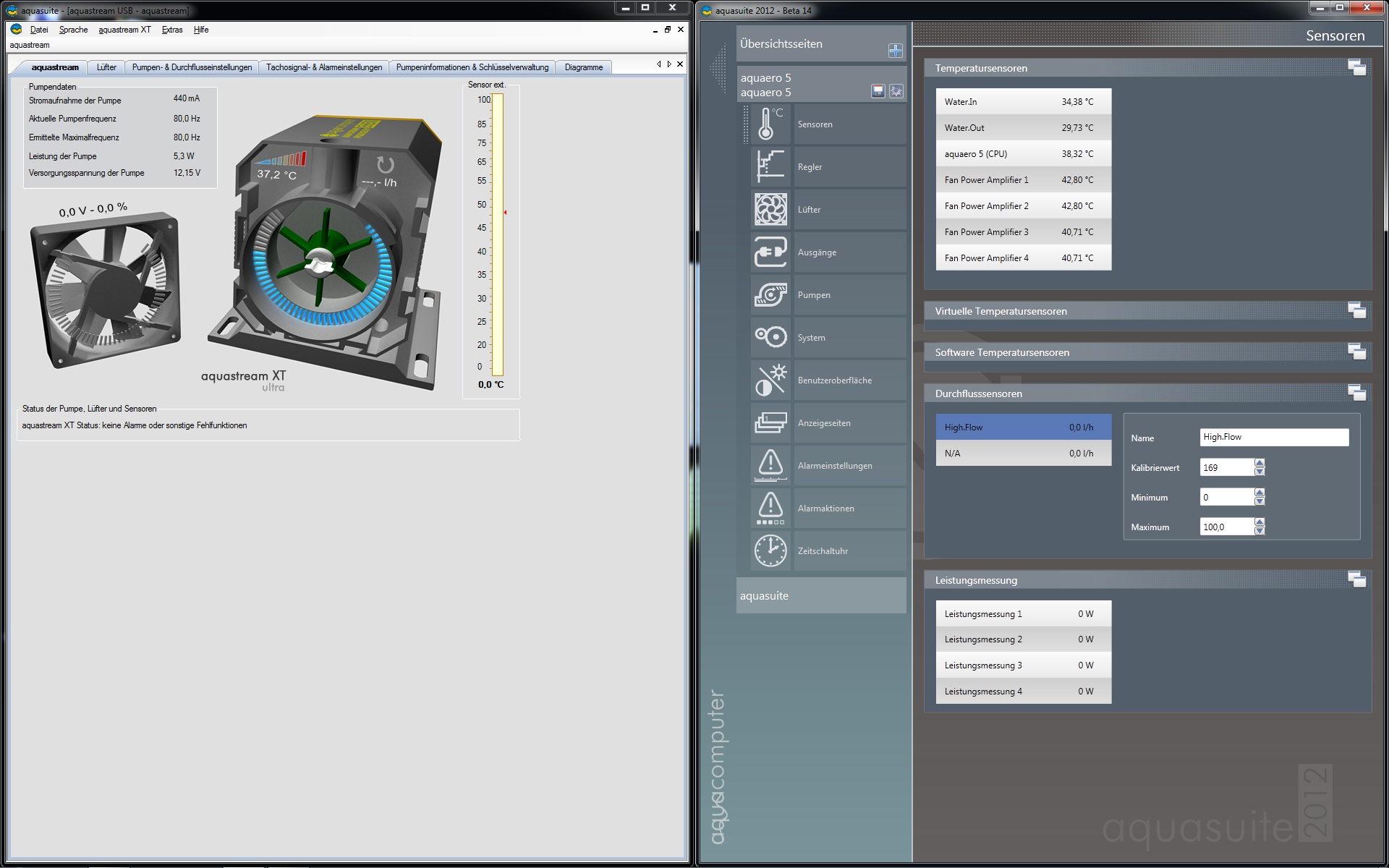Open the Extras menu
The height and width of the screenshot is (868, 1389).
tap(172, 30)
